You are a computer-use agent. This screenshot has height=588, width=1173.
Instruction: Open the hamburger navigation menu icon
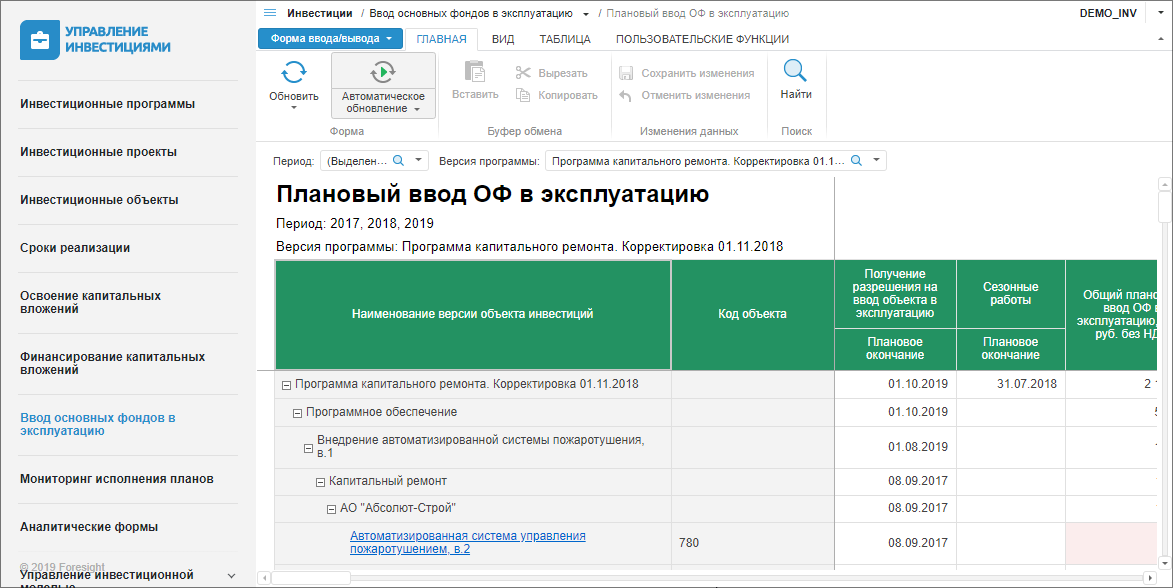(270, 13)
